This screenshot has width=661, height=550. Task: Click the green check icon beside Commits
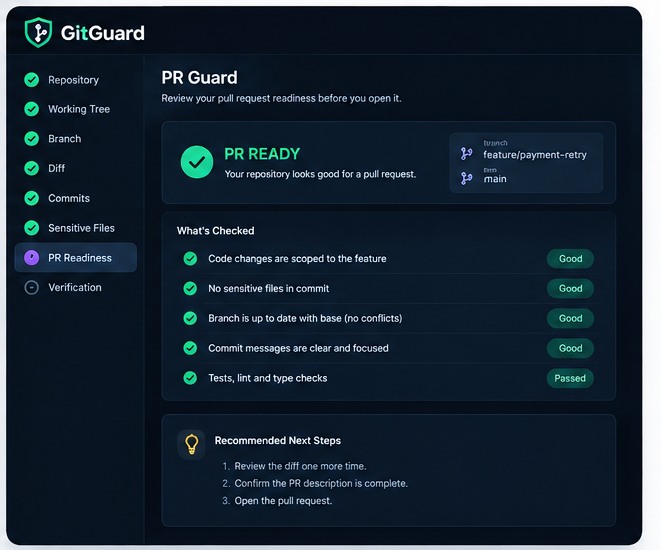click(32, 198)
